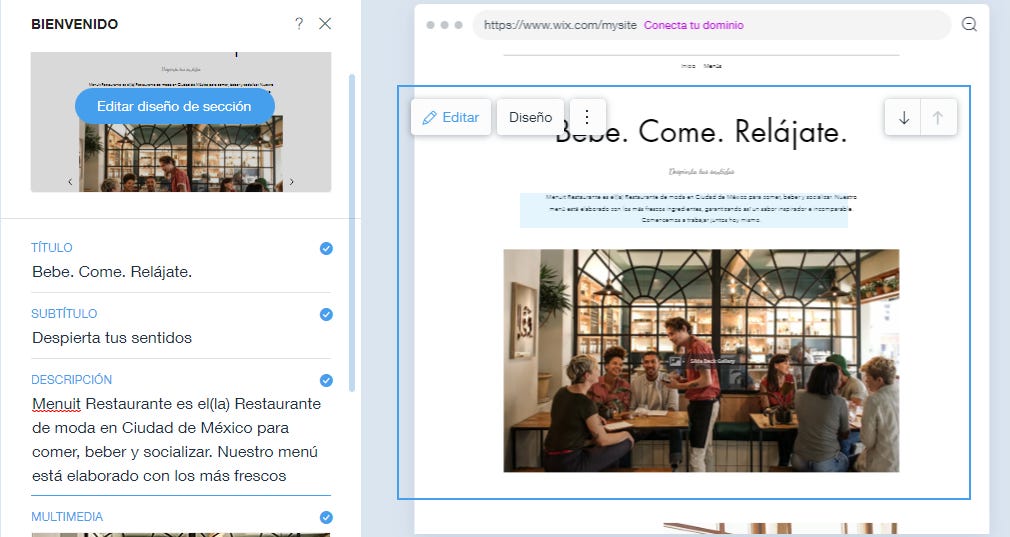
Task: Select the cursive subtitle on canvas
Action: [701, 172]
